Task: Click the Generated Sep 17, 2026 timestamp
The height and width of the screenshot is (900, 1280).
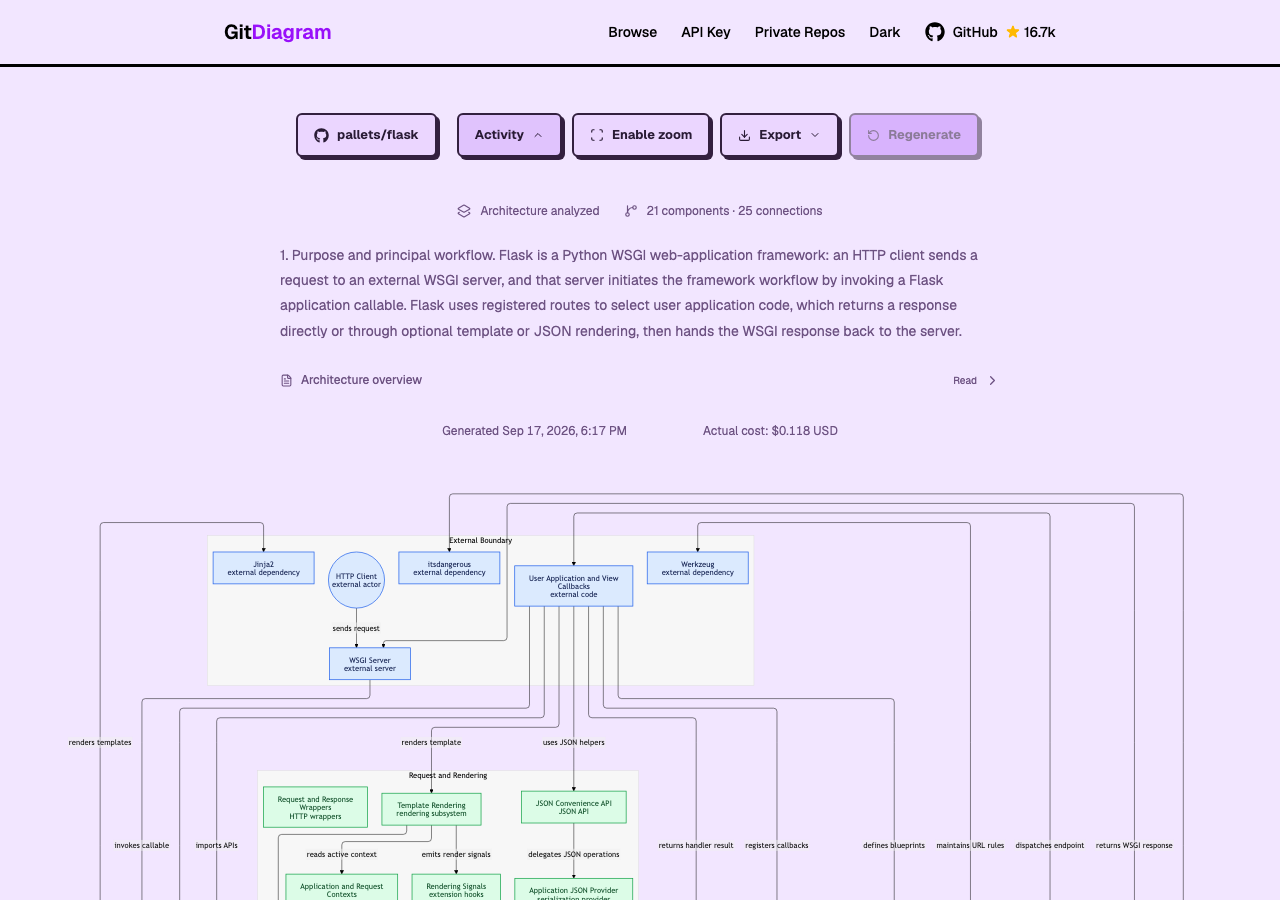Action: (534, 431)
